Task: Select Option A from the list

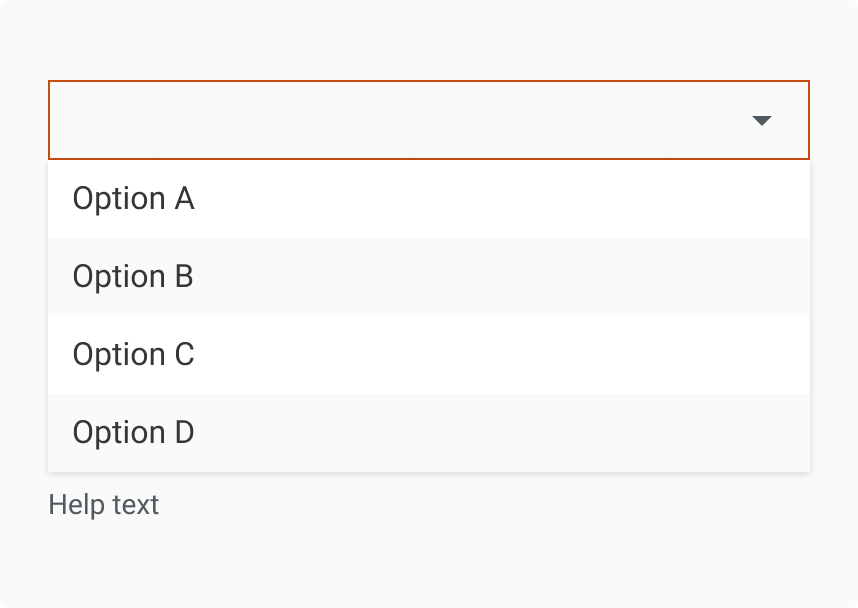Action: tap(133, 199)
